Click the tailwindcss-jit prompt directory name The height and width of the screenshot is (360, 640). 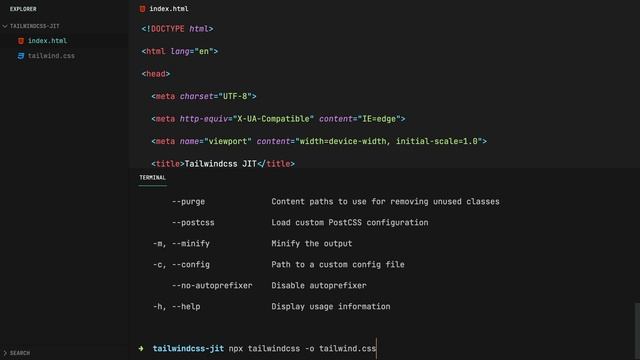[x=188, y=349]
